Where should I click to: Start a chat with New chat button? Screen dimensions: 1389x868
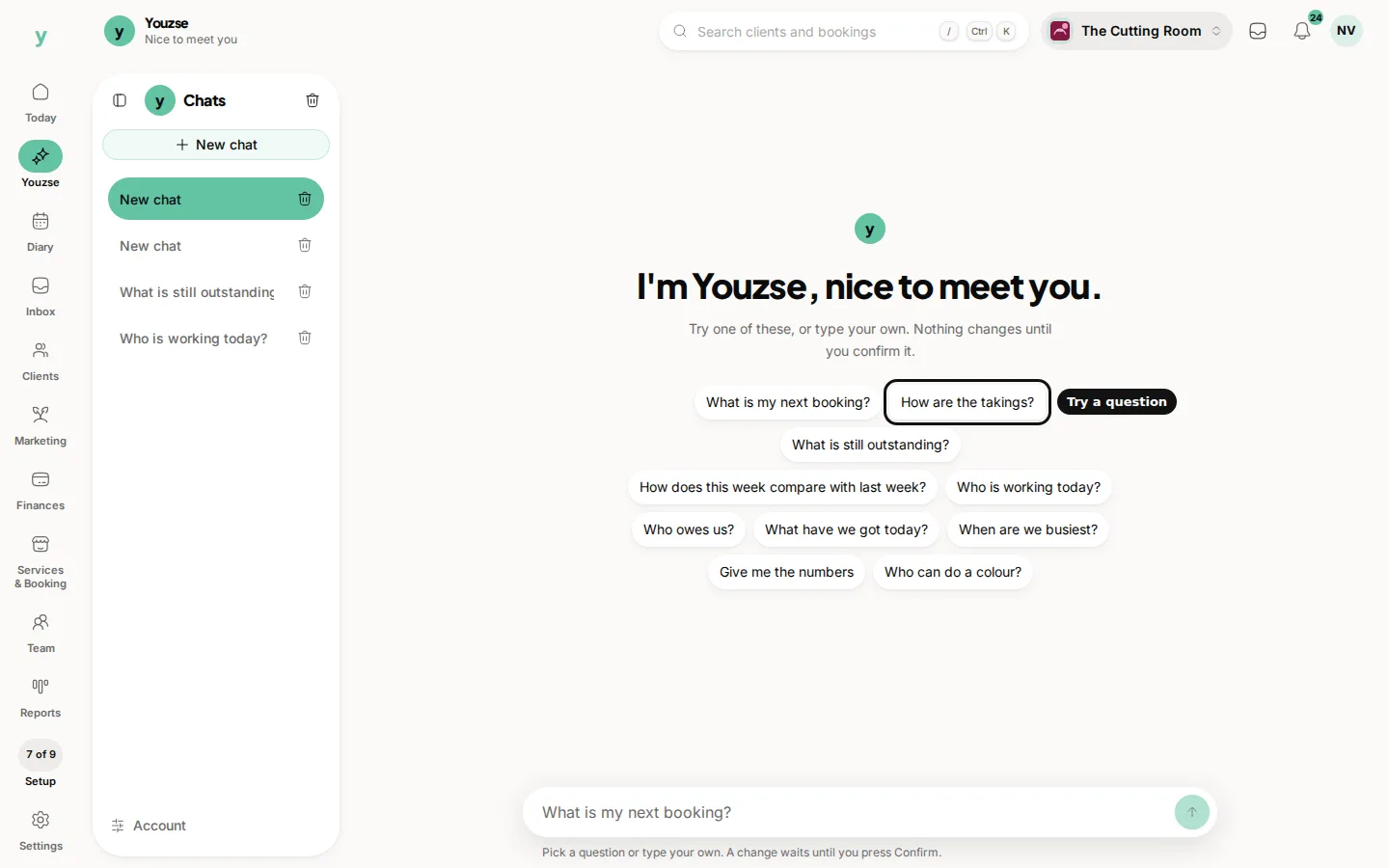216,145
